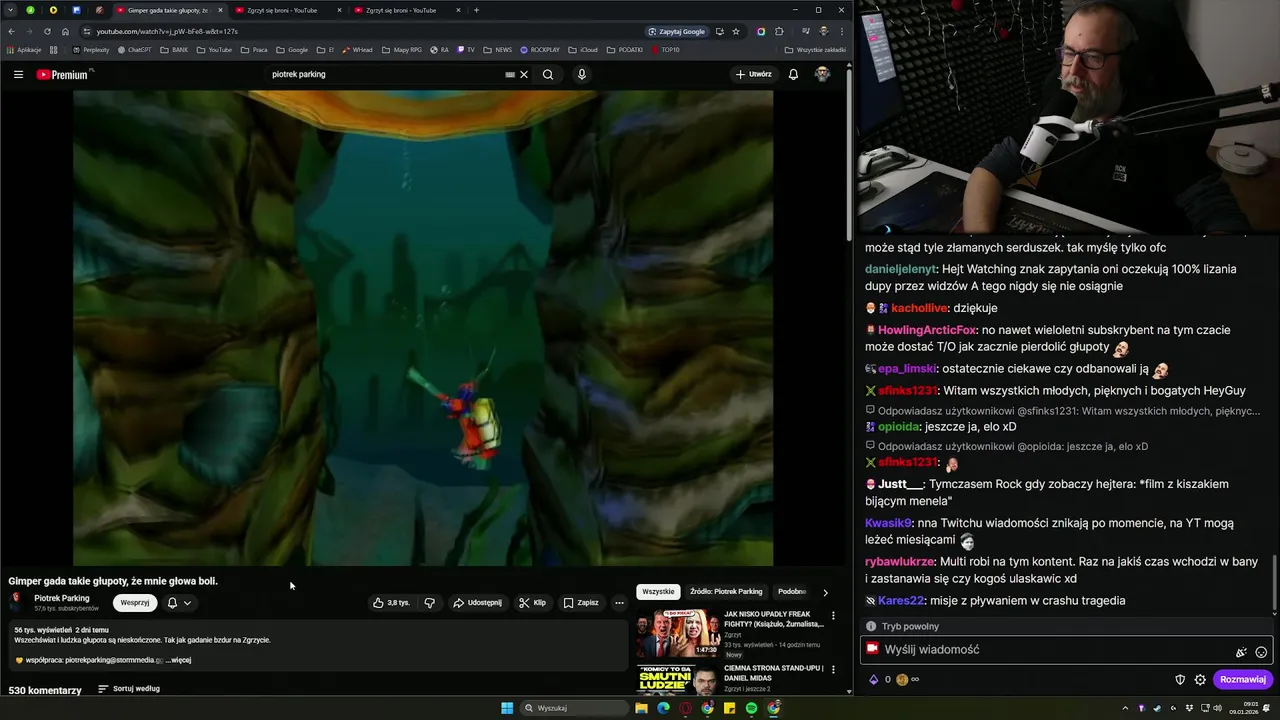
Task: Click the 'Wesprzyj' button
Action: [x=135, y=603]
